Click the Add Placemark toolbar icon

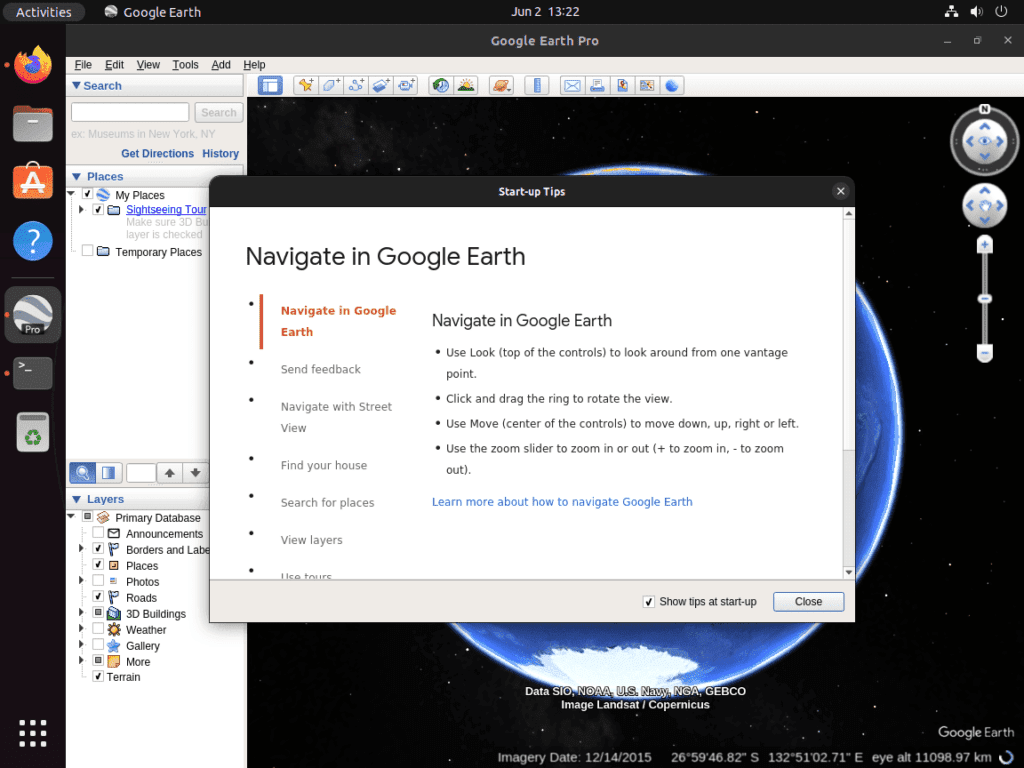[305, 86]
